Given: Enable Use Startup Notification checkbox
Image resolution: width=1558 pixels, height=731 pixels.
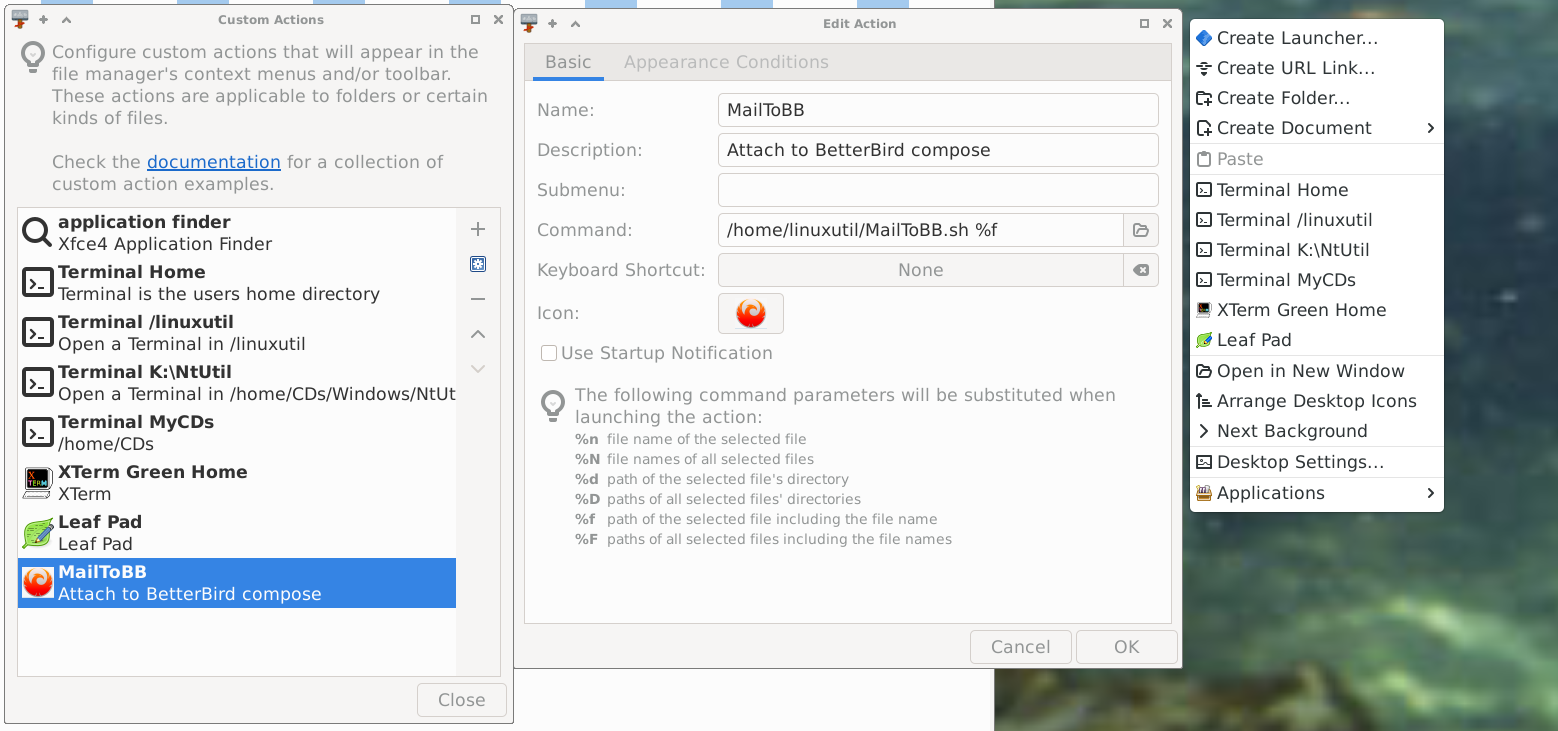Looking at the screenshot, I should [549, 353].
